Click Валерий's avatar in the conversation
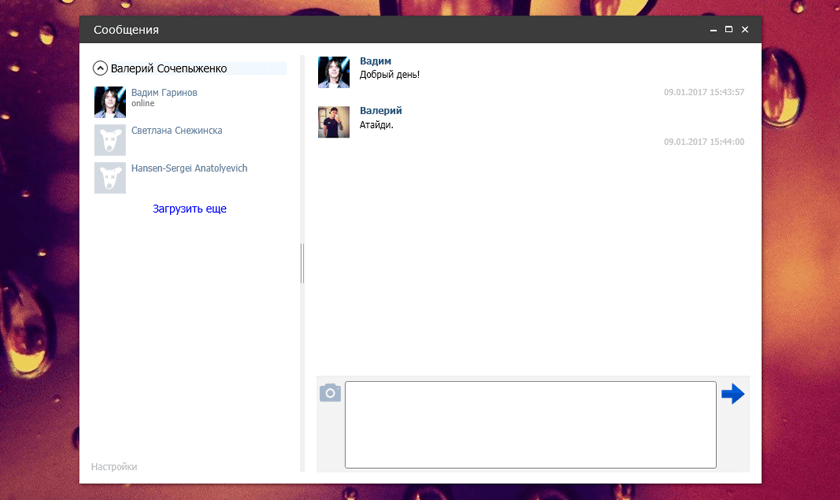 coord(334,122)
